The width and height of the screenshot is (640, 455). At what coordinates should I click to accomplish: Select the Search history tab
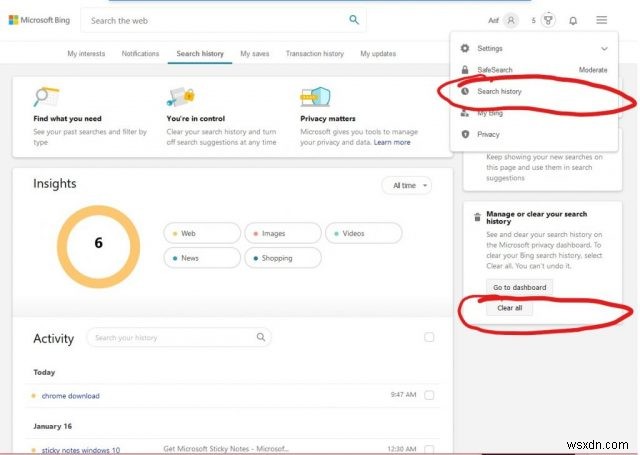200,53
